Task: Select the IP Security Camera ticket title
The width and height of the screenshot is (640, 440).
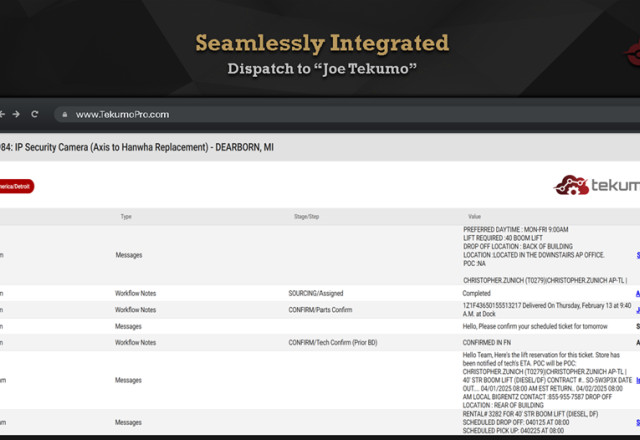Action: [x=137, y=147]
